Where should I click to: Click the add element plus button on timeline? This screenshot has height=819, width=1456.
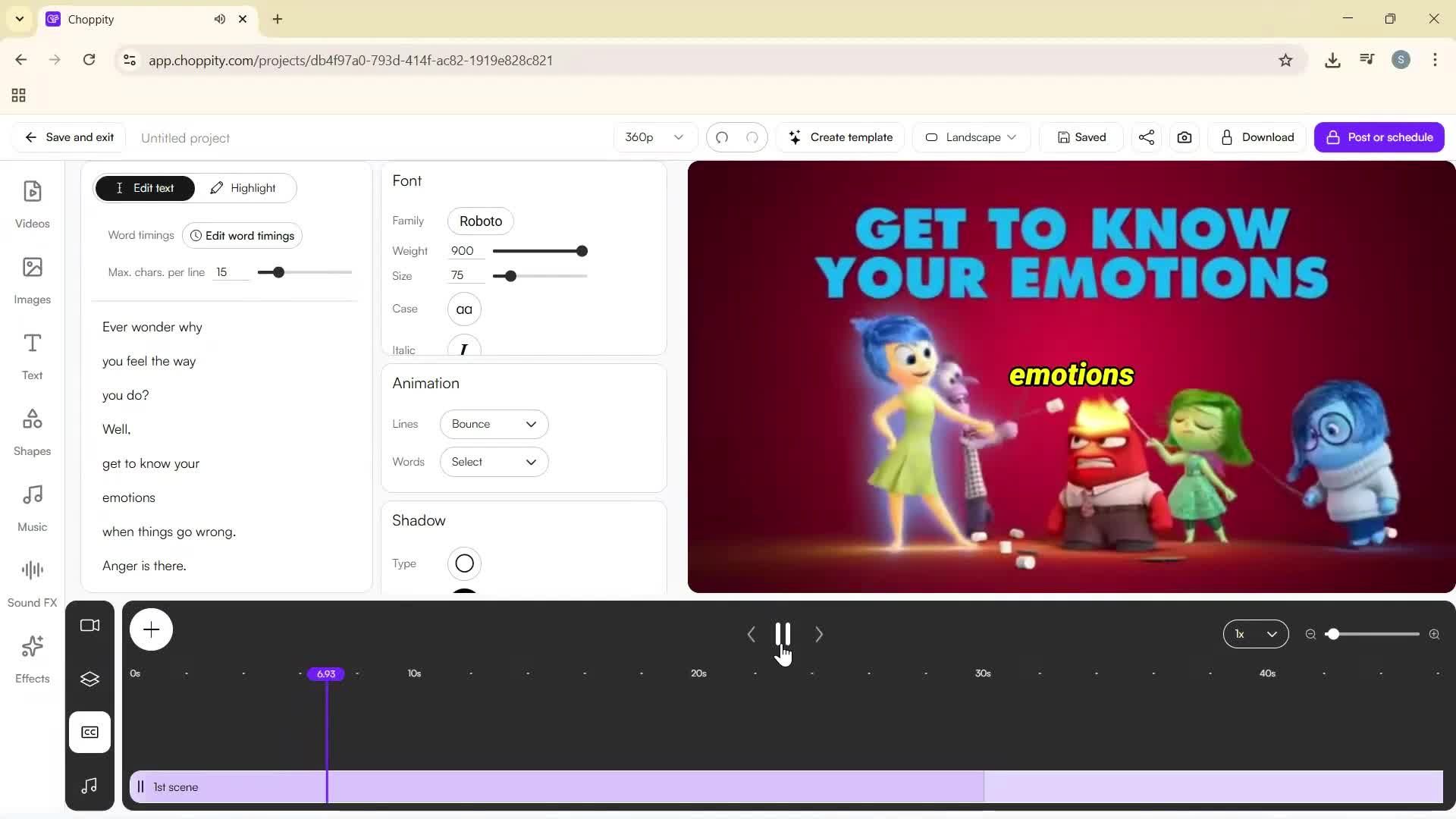pyautogui.click(x=151, y=629)
